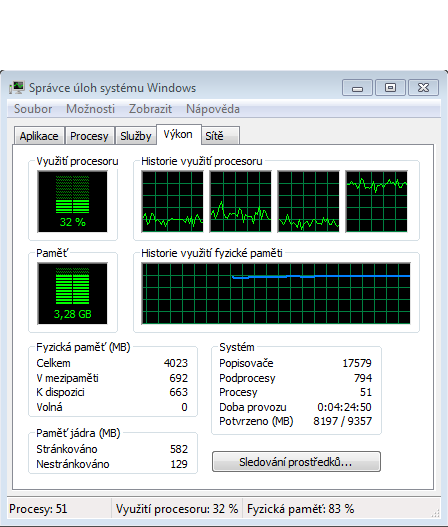Click status bar Využití procesoru: 32 %
The image size is (448, 527).
click(x=177, y=509)
